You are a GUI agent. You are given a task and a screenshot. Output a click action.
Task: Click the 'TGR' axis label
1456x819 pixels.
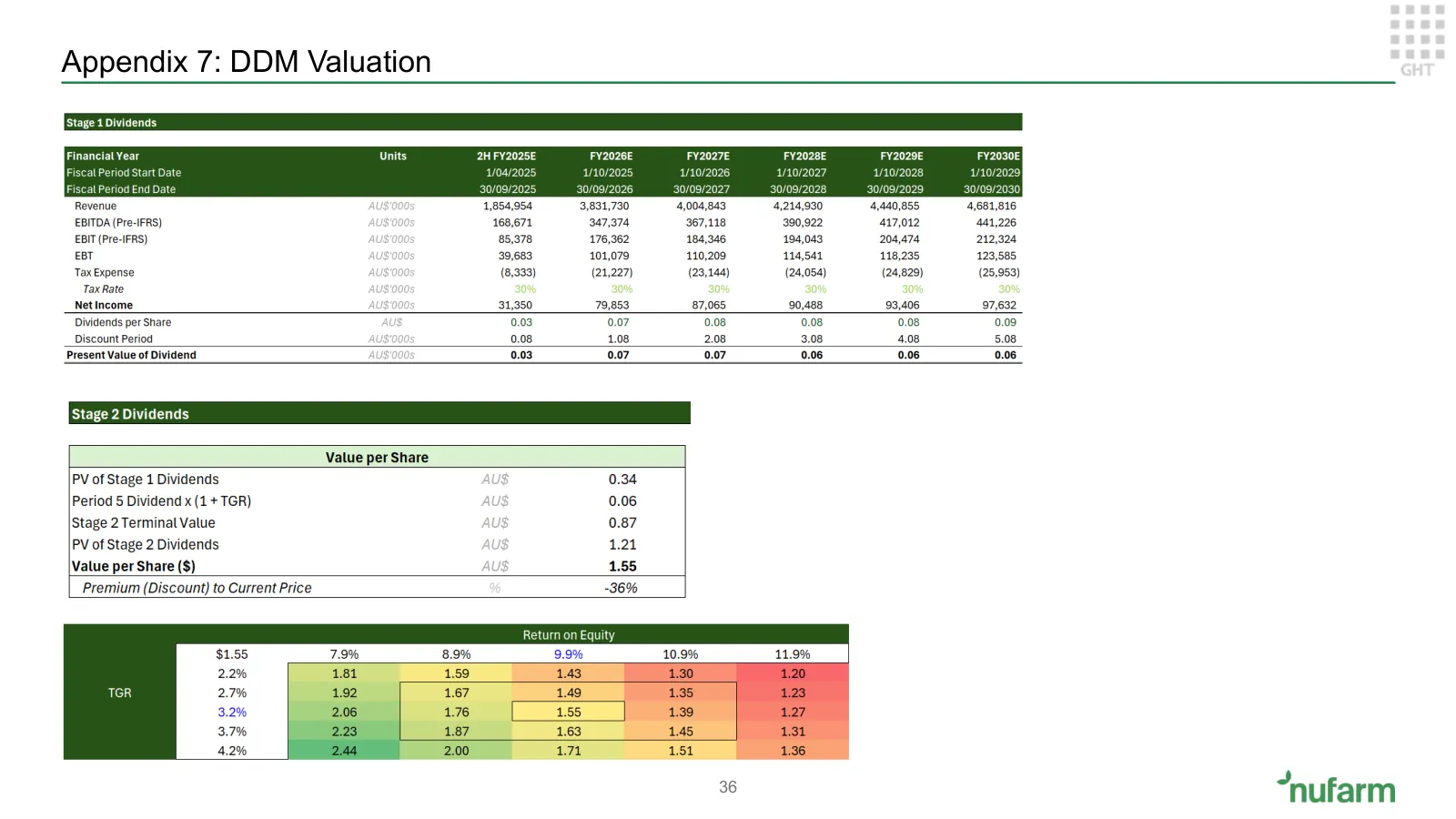click(x=119, y=693)
